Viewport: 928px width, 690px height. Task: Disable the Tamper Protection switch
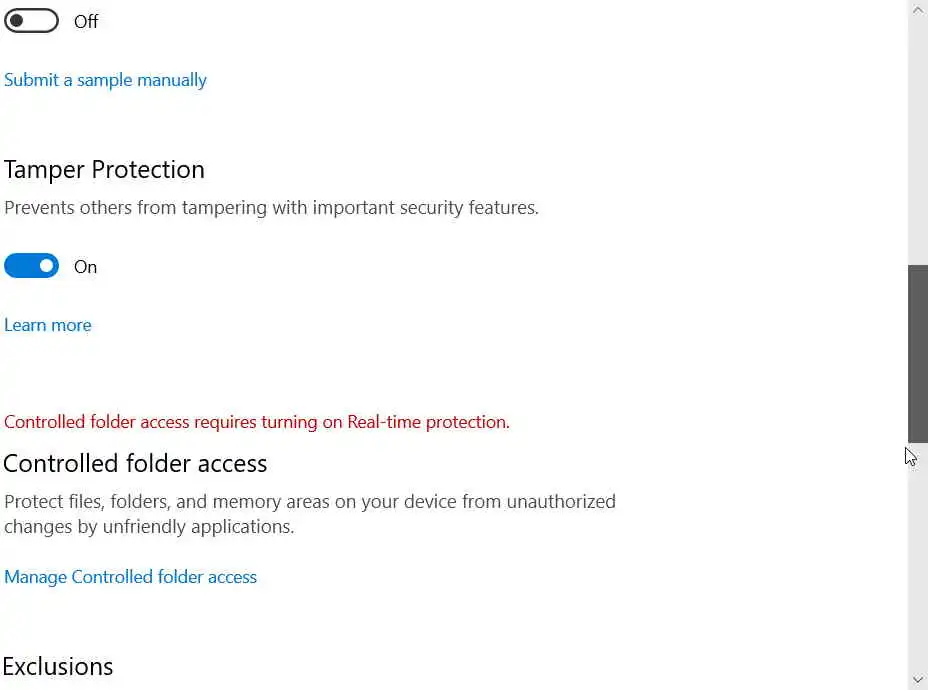pyautogui.click(x=31, y=266)
